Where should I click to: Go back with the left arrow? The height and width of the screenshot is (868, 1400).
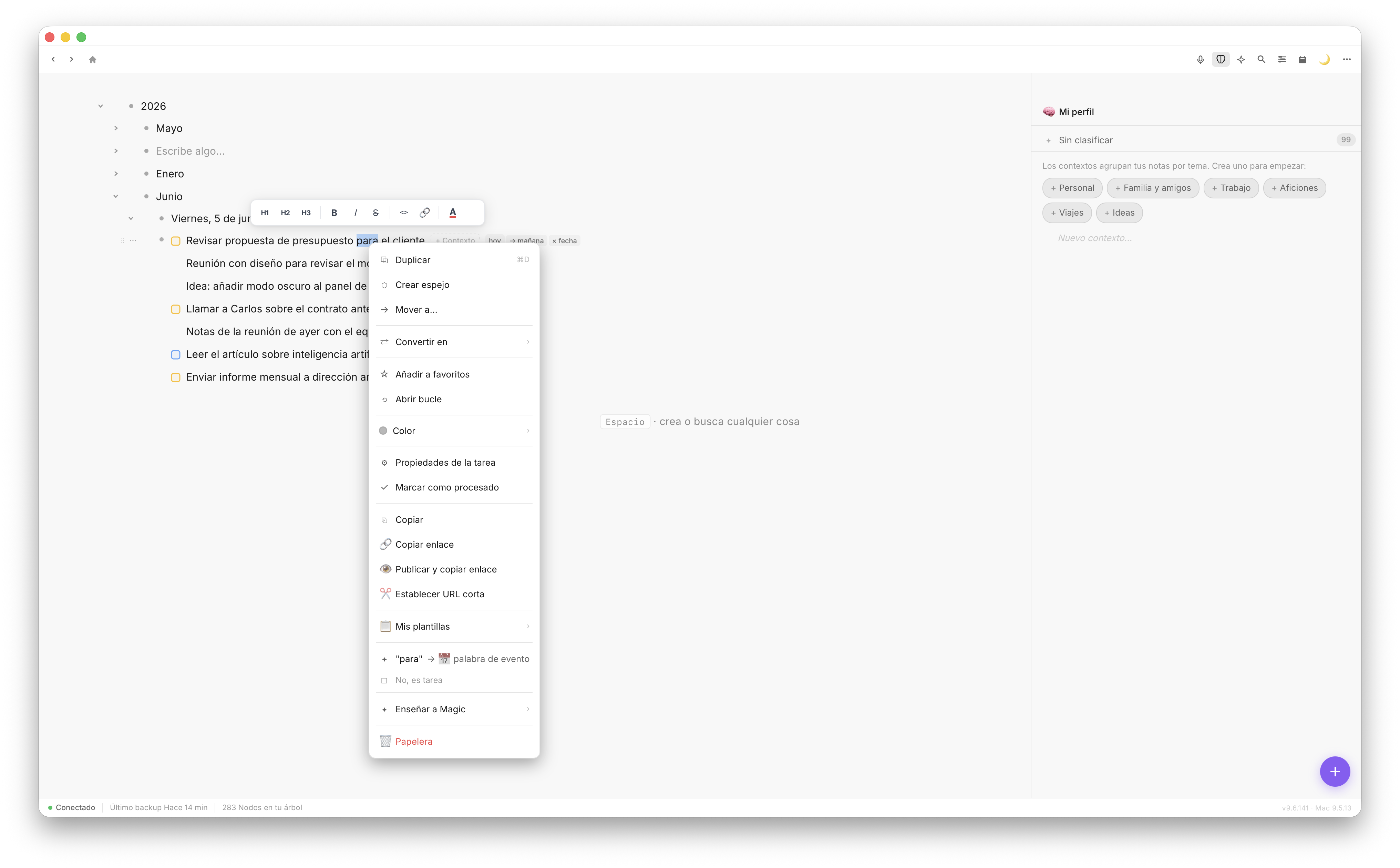point(53,59)
